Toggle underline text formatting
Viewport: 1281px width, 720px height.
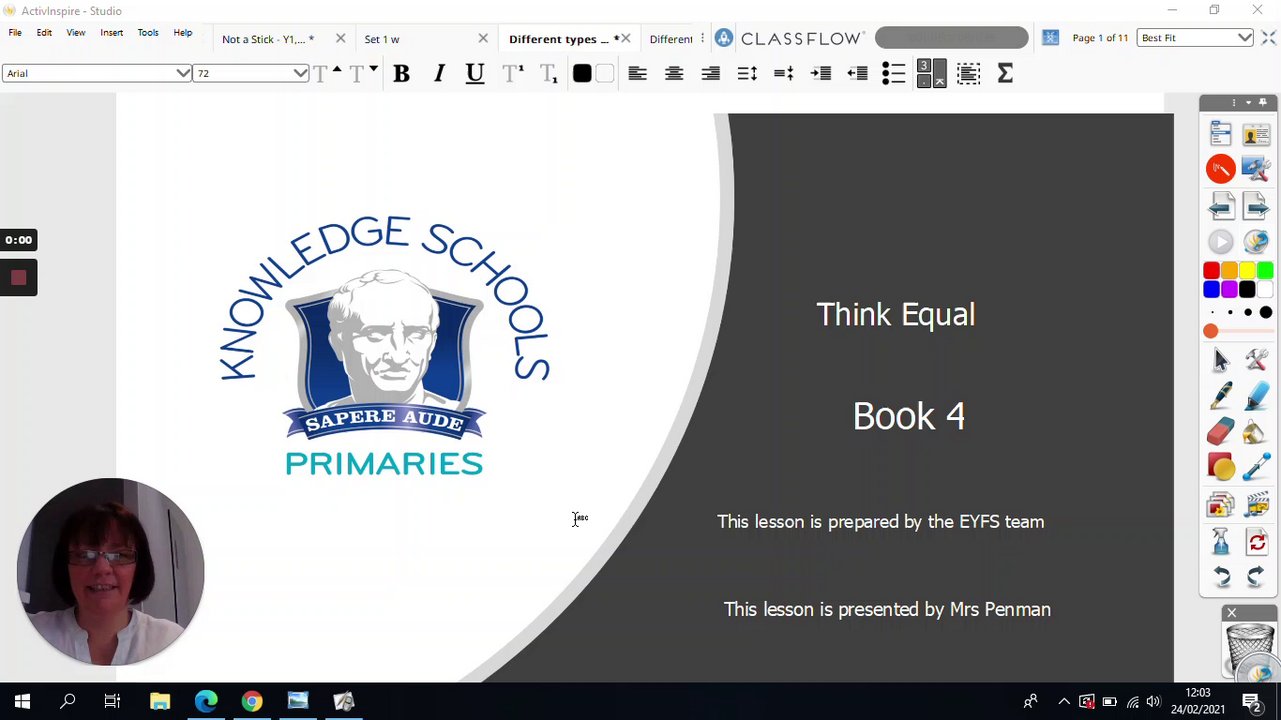coord(475,74)
